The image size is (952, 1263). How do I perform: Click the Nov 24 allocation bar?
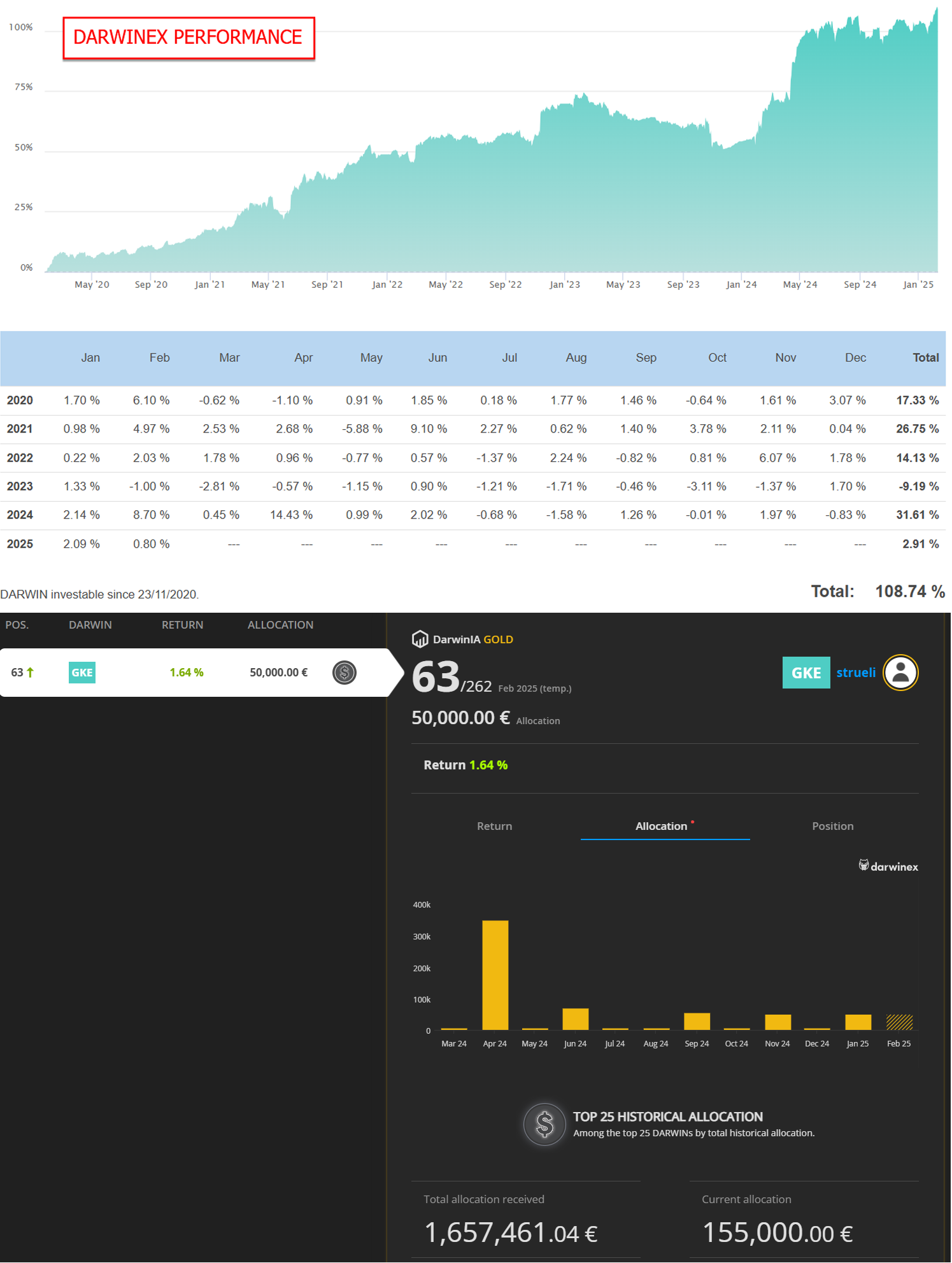(778, 1022)
